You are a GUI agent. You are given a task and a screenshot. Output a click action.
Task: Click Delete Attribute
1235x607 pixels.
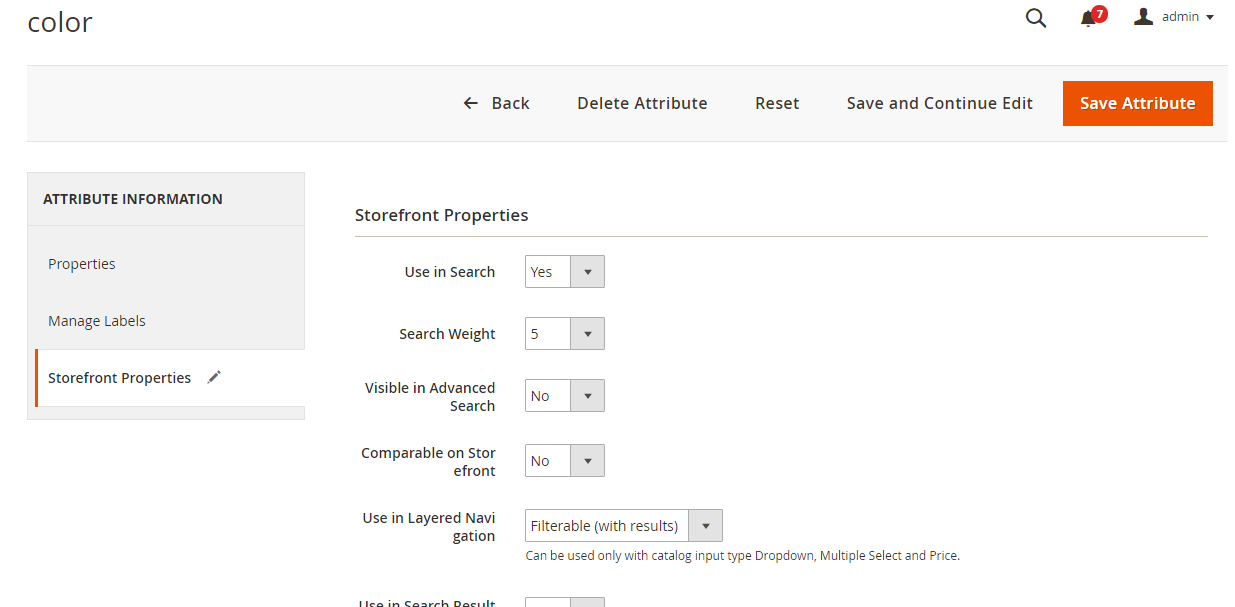click(x=642, y=103)
